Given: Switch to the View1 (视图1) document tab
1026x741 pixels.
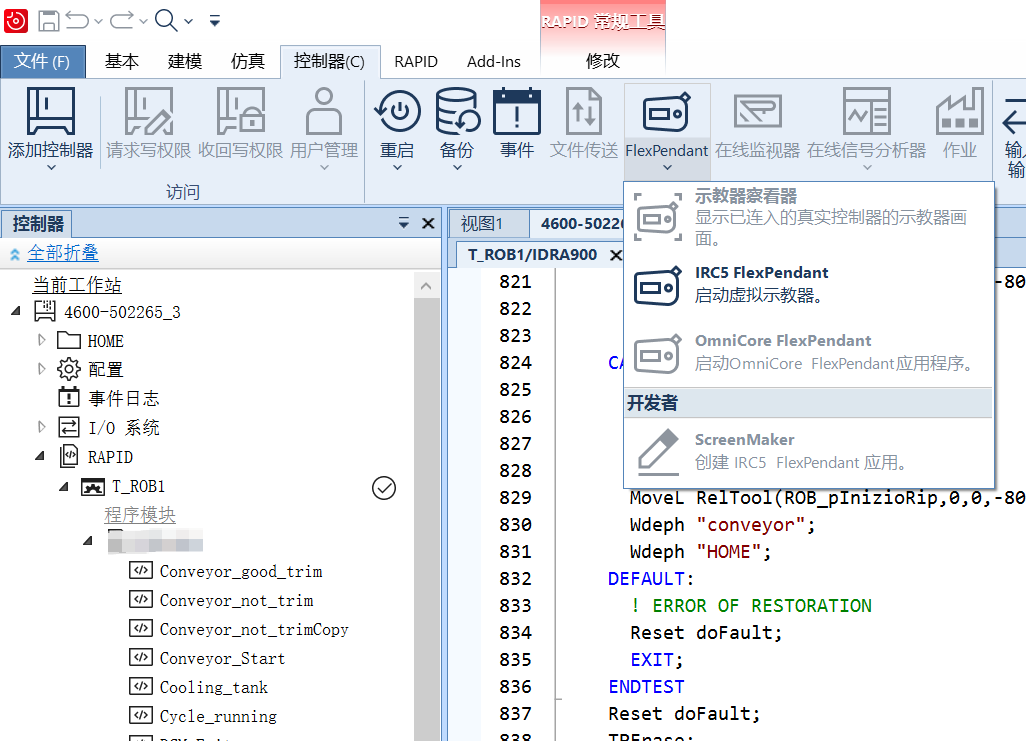Looking at the screenshot, I should [482, 224].
